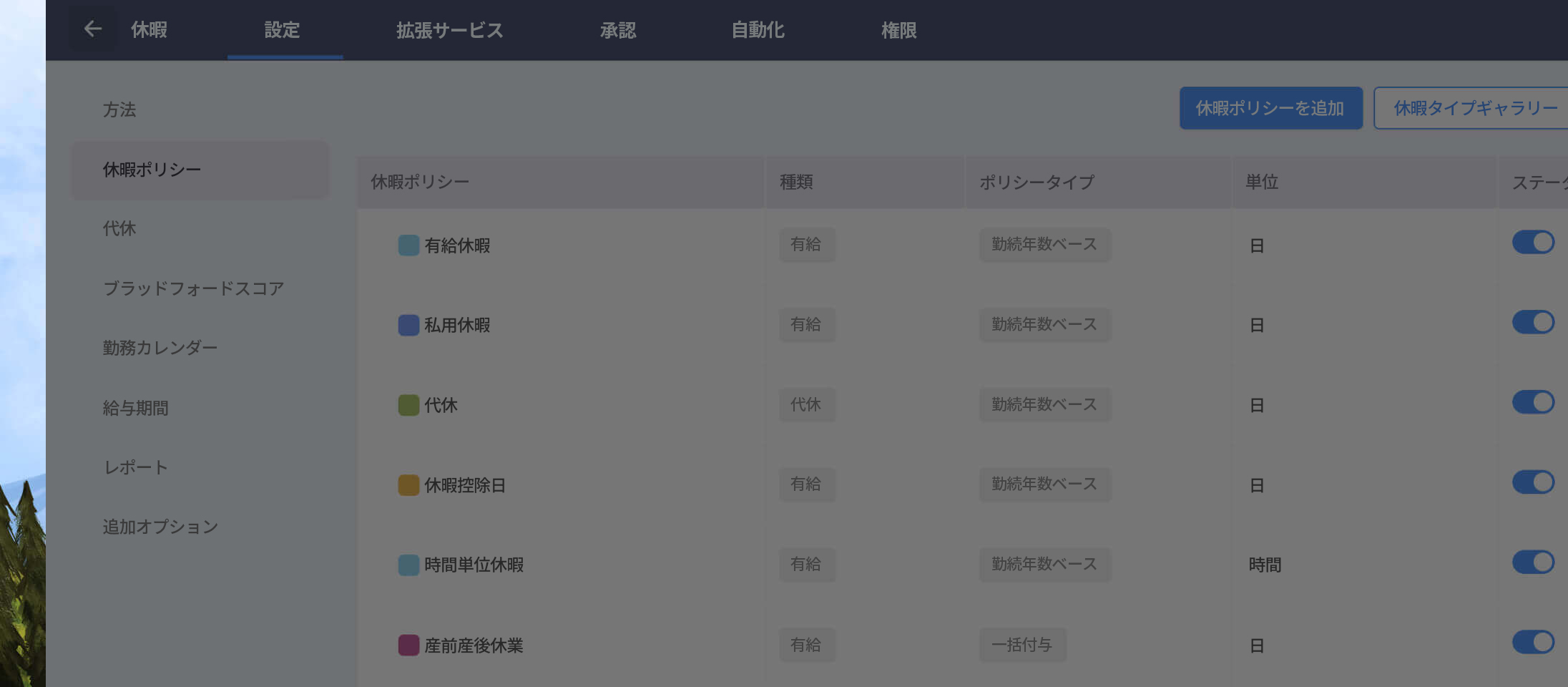1568x687 pixels.
Task: Turn off the 代休 status toggle
Action: (x=1532, y=402)
